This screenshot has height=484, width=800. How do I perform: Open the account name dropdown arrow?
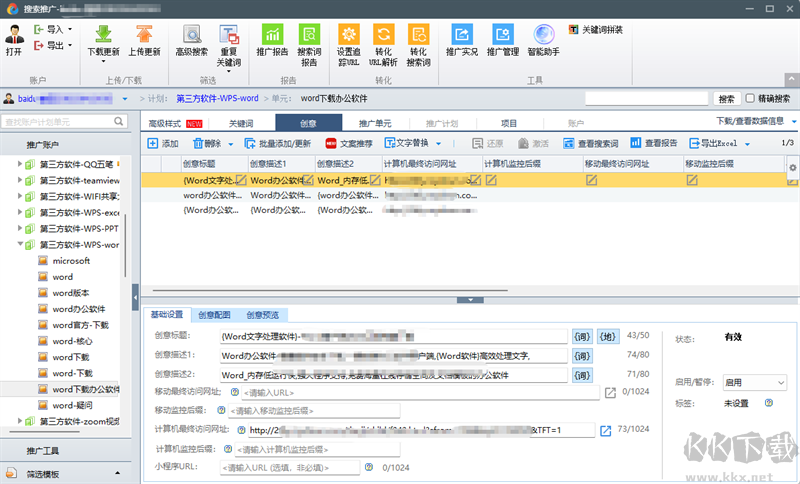[125, 99]
